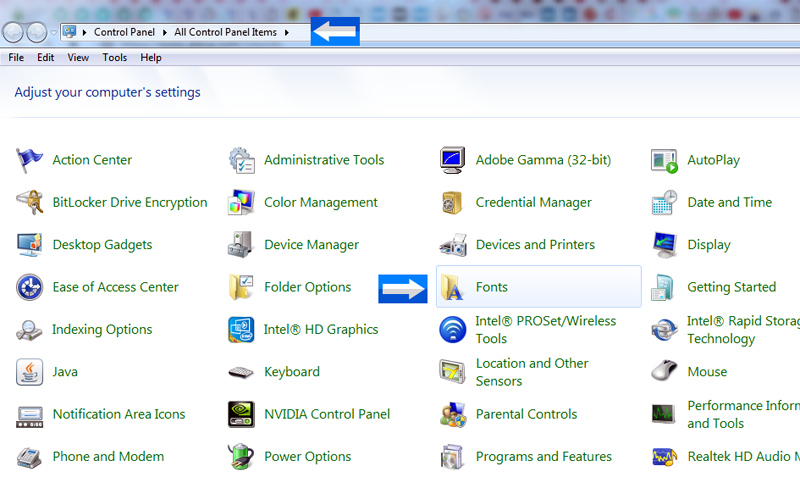Viewport: 800px width, 483px height.
Task: Expand the arrow before Control Panel breadcrumb
Action: [x=85, y=32]
